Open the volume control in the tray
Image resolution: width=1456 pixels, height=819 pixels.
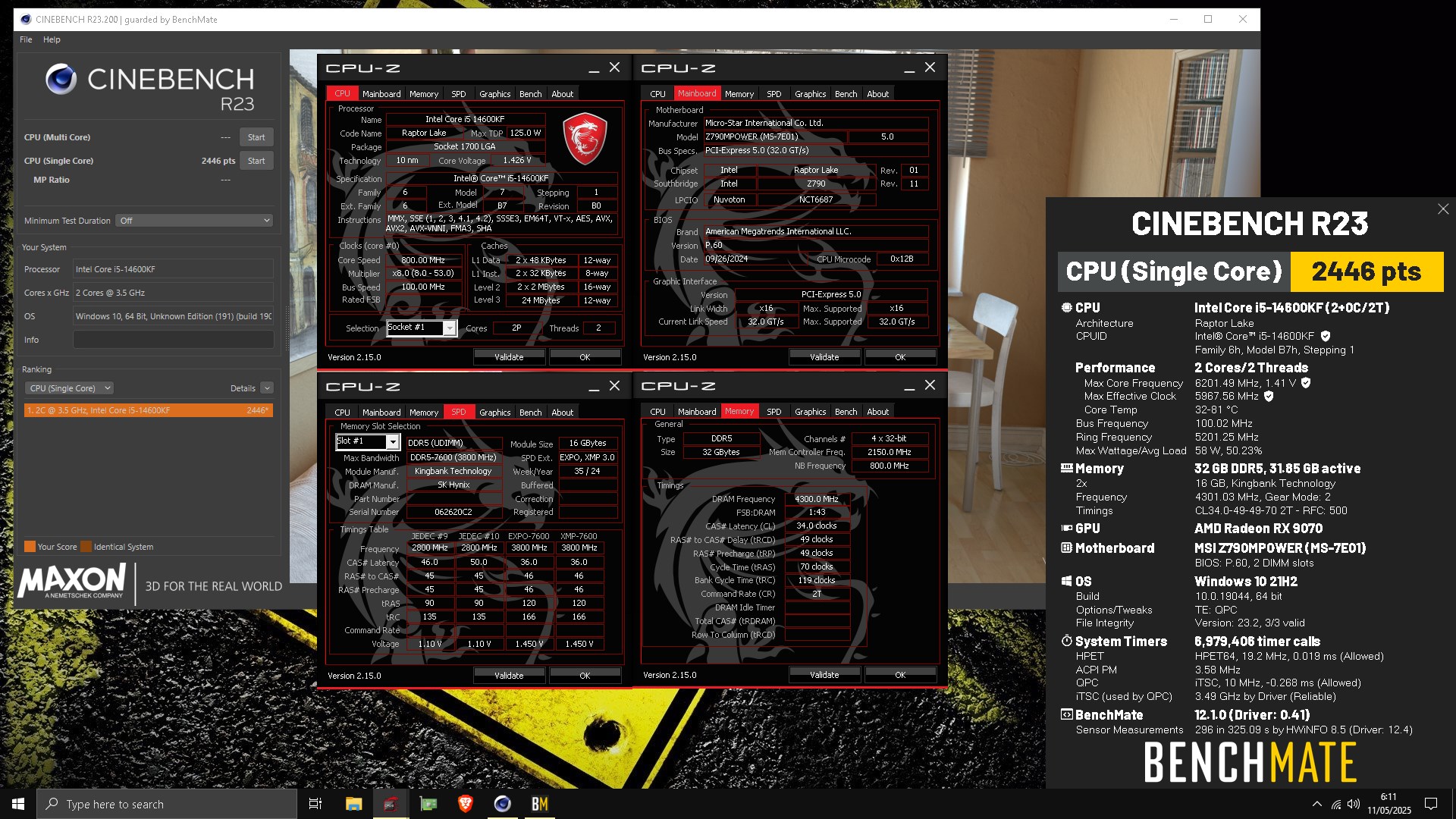[x=1354, y=804]
